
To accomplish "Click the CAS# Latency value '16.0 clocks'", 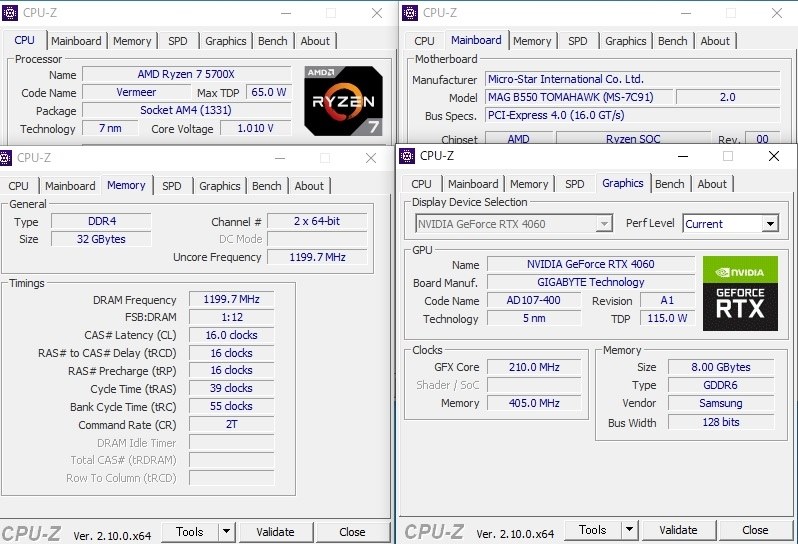I will pyautogui.click(x=232, y=335).
